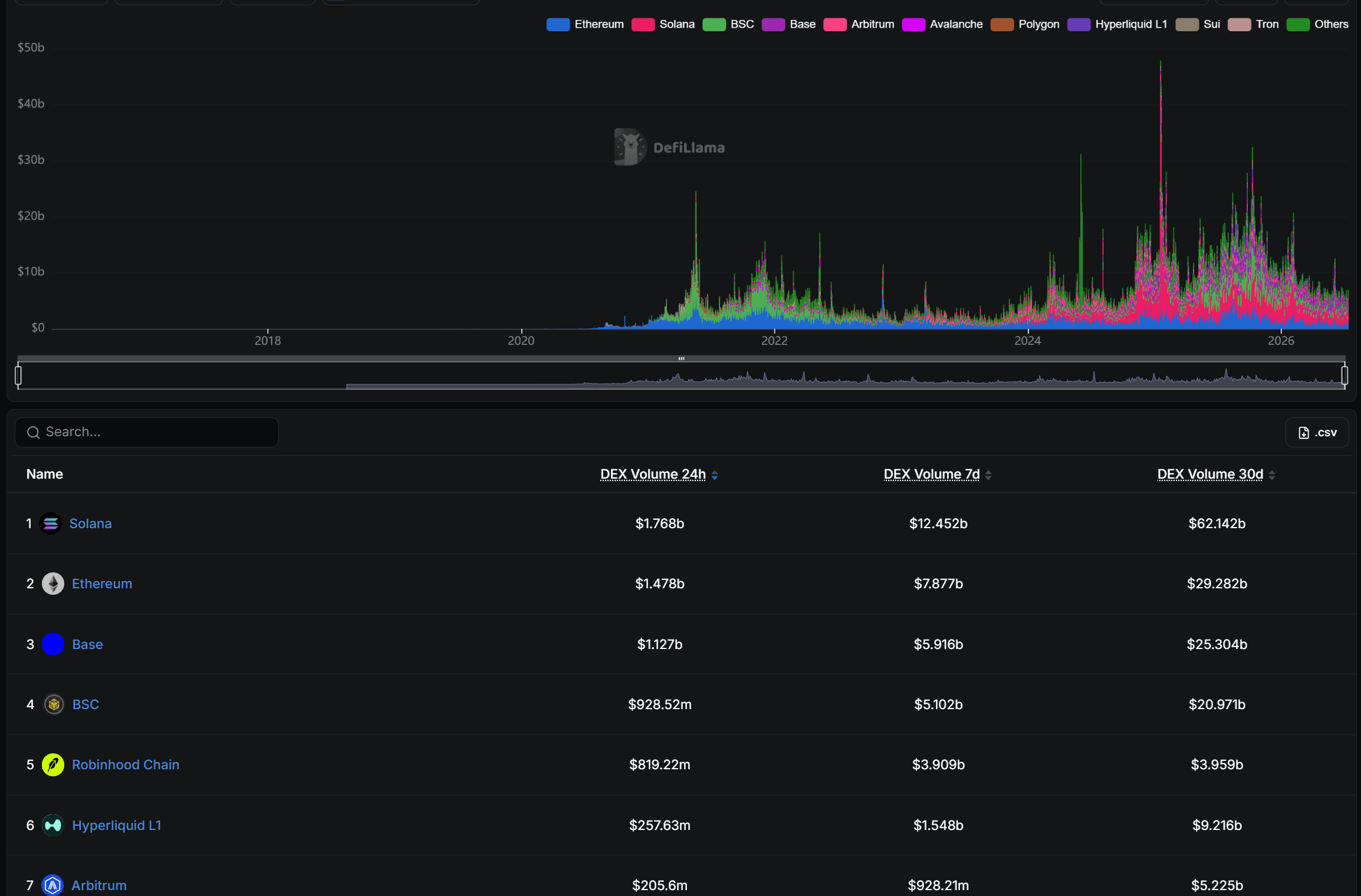Click Hyperliquid L1's 7d volume $1.548b
Image resolution: width=1361 pixels, height=896 pixels.
point(938,825)
